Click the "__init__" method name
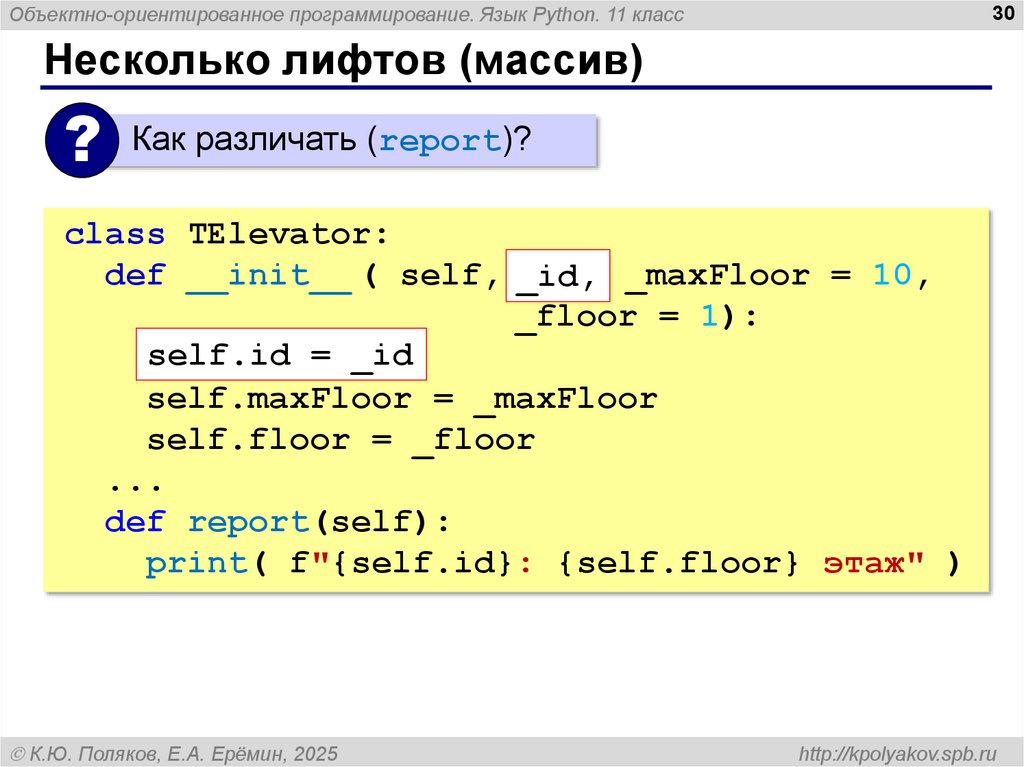 [x=269, y=276]
